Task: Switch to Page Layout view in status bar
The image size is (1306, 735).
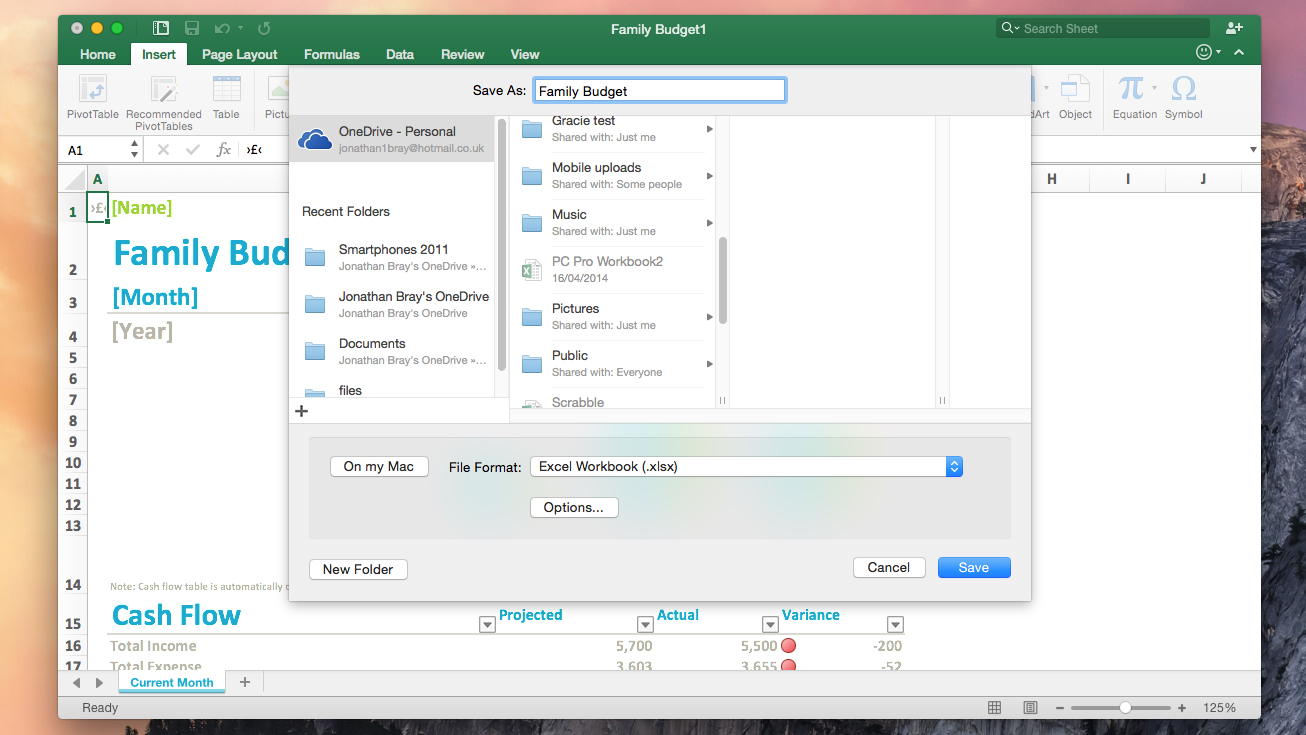Action: pos(1030,707)
